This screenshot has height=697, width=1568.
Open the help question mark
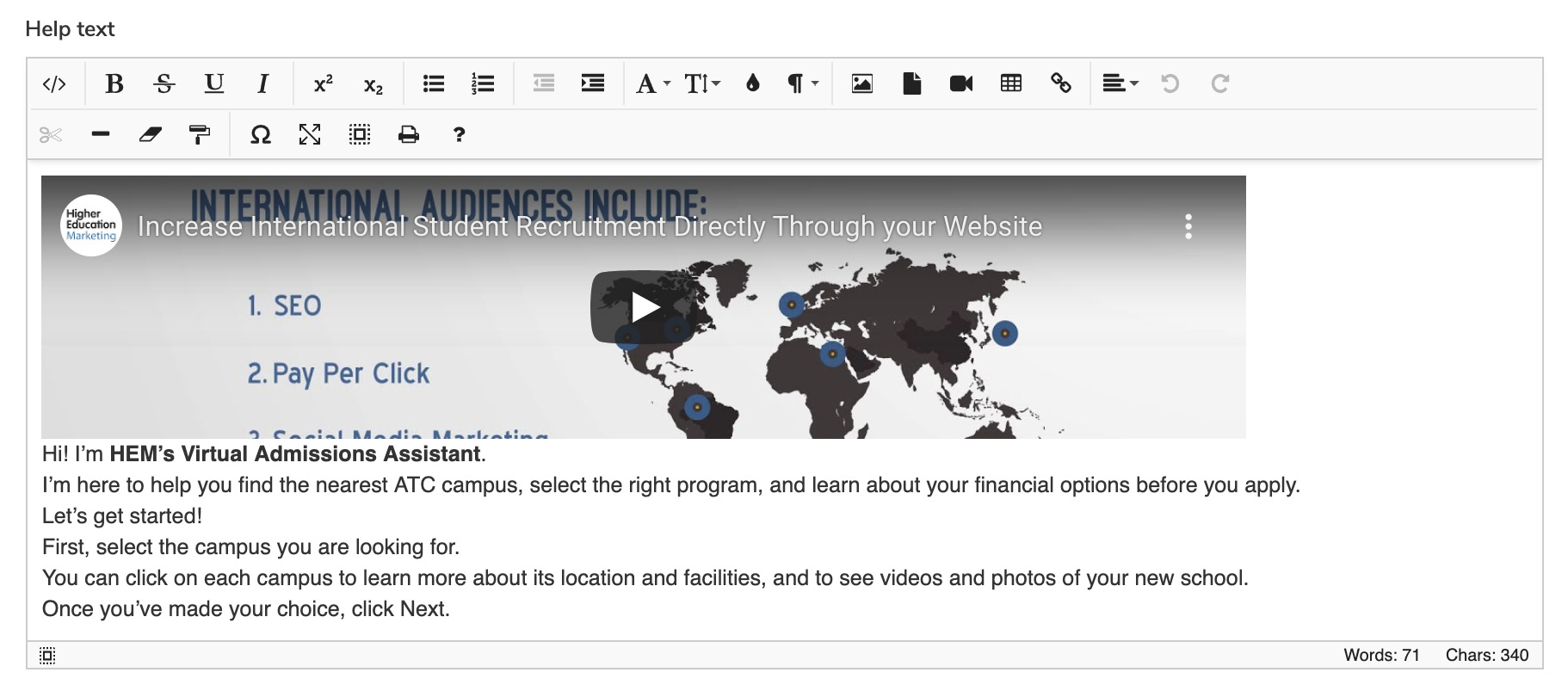(x=459, y=134)
